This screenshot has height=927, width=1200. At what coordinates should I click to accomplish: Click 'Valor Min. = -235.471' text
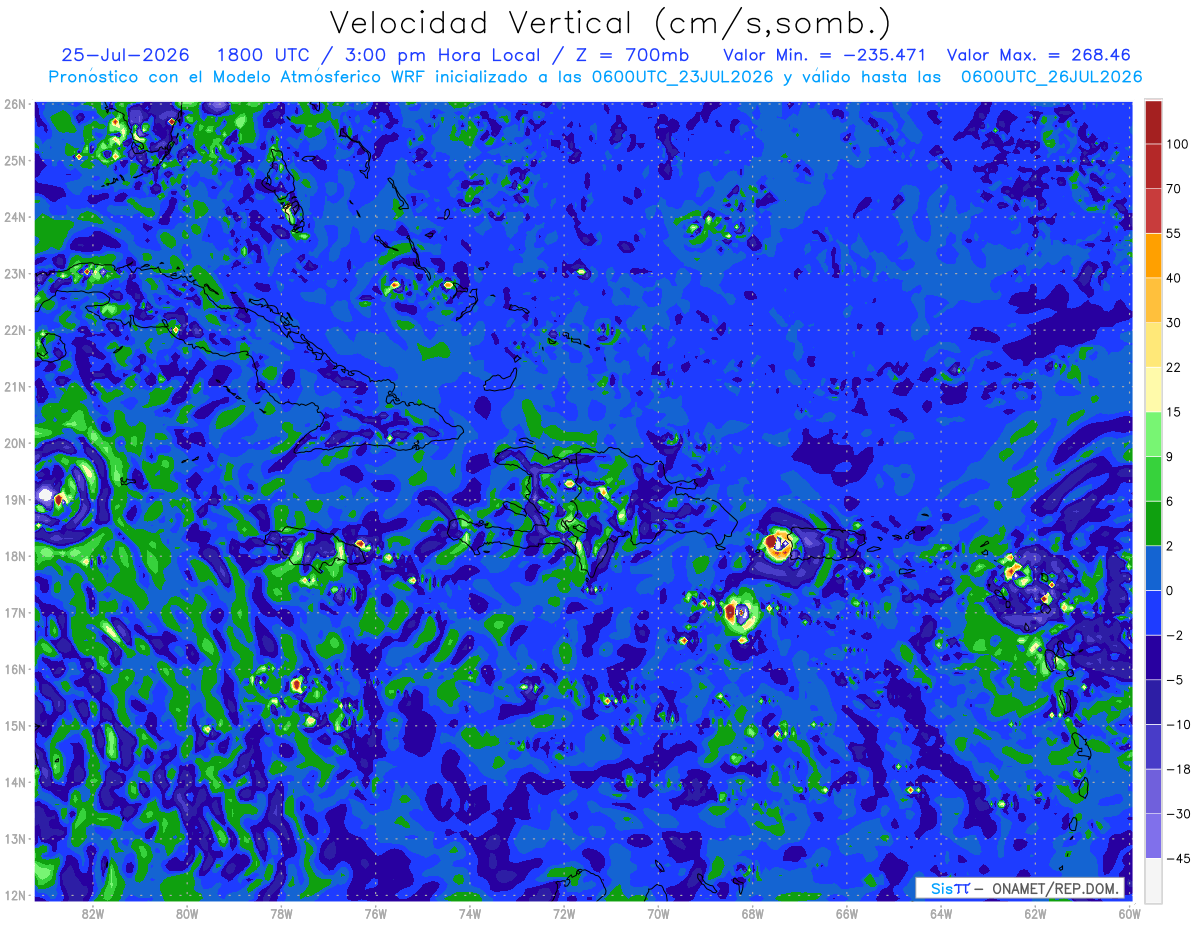824,55
